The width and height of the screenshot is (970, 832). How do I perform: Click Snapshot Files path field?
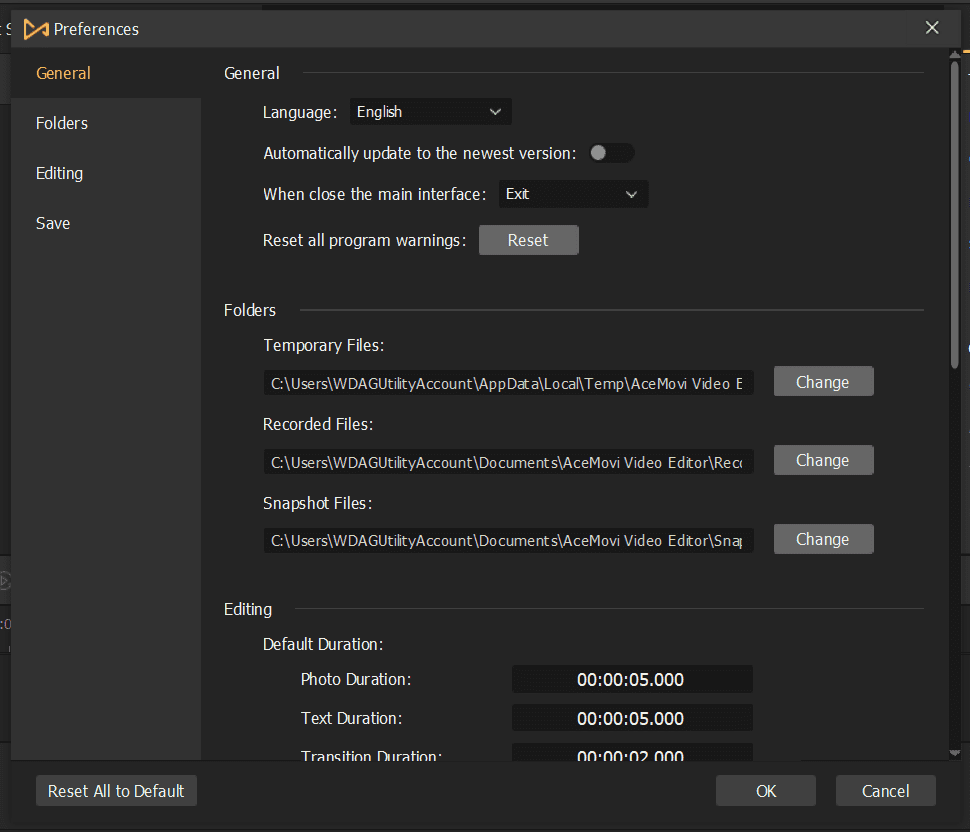509,541
